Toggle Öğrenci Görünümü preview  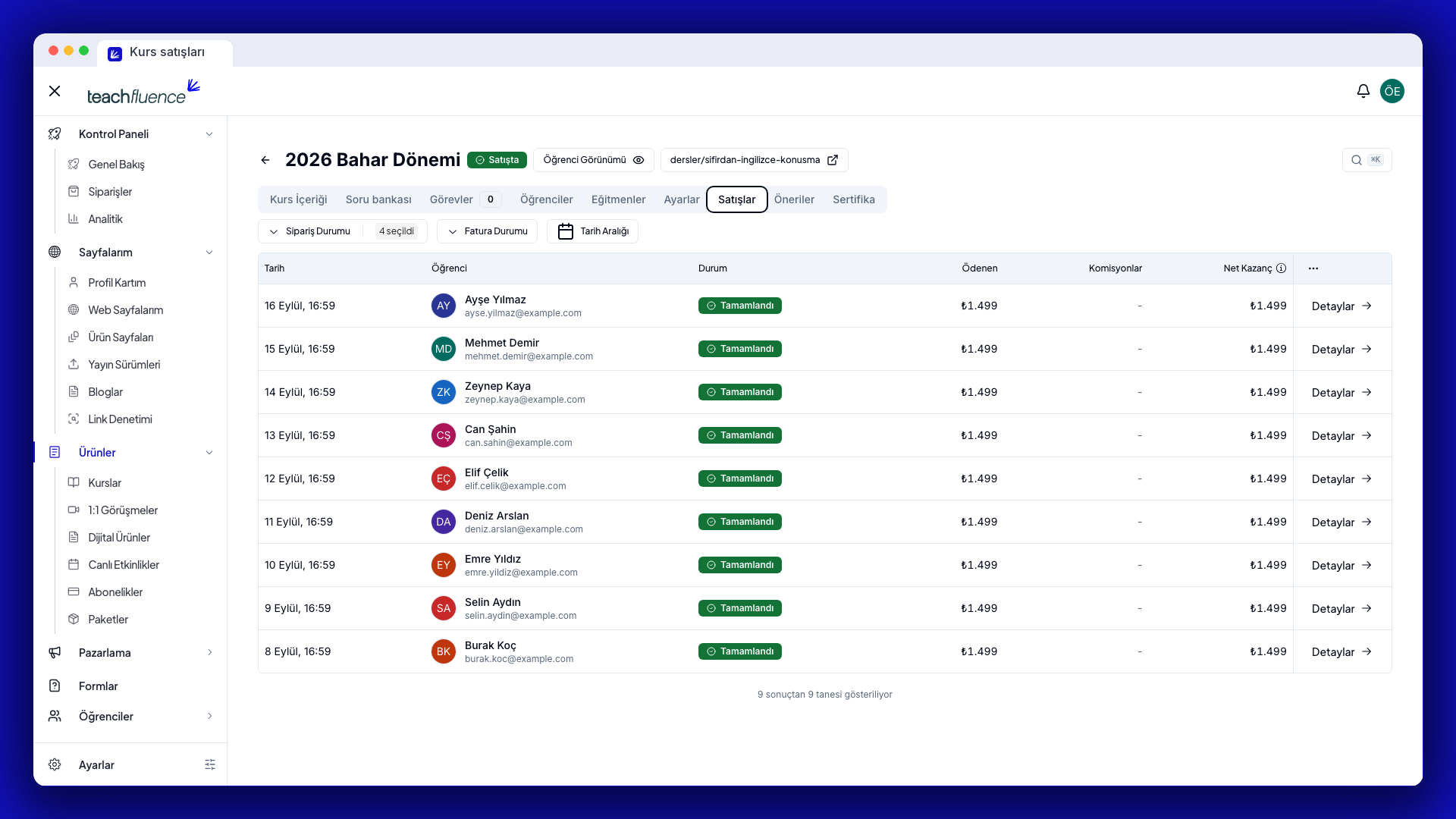(593, 160)
